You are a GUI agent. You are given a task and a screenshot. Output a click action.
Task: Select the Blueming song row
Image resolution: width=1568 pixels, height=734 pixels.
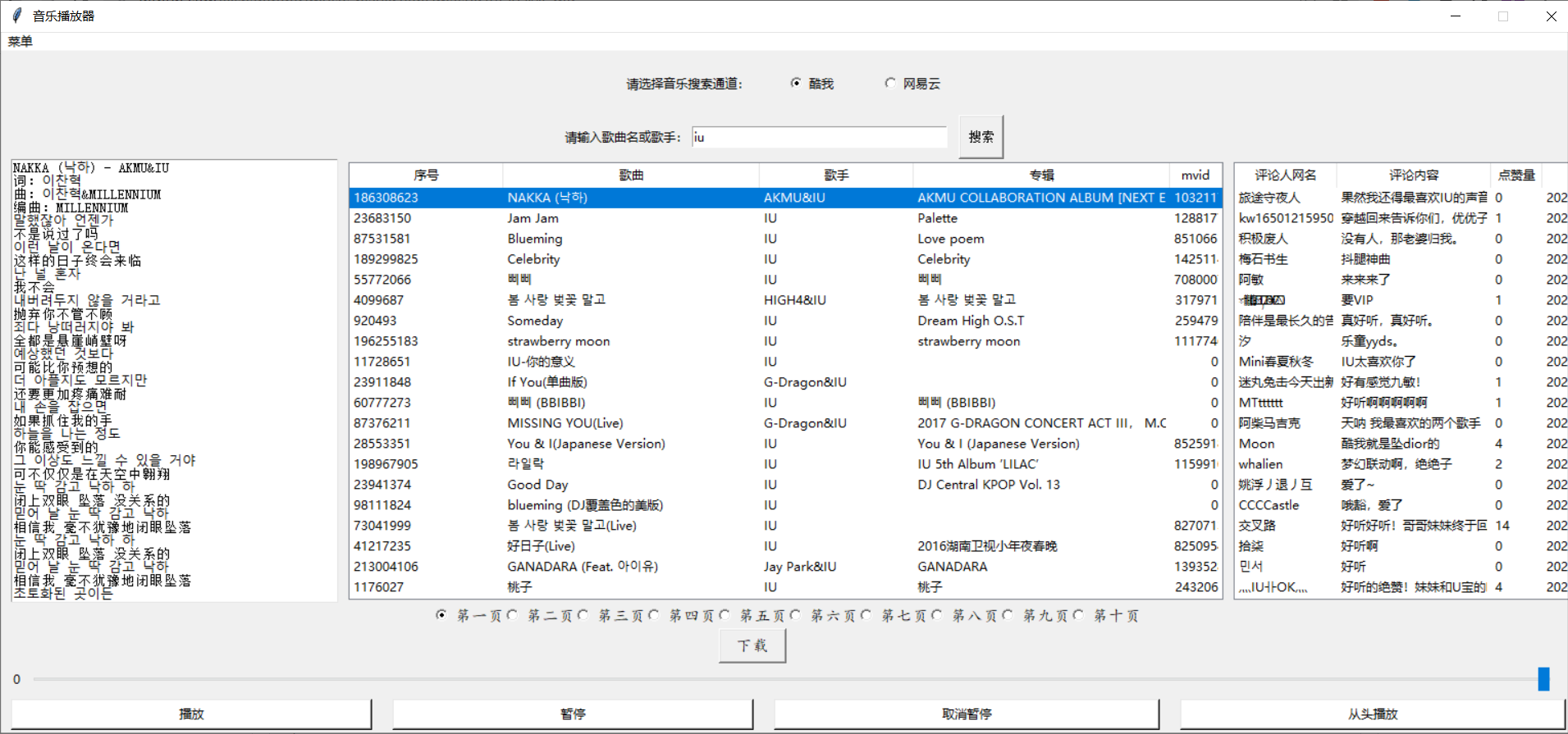785,239
